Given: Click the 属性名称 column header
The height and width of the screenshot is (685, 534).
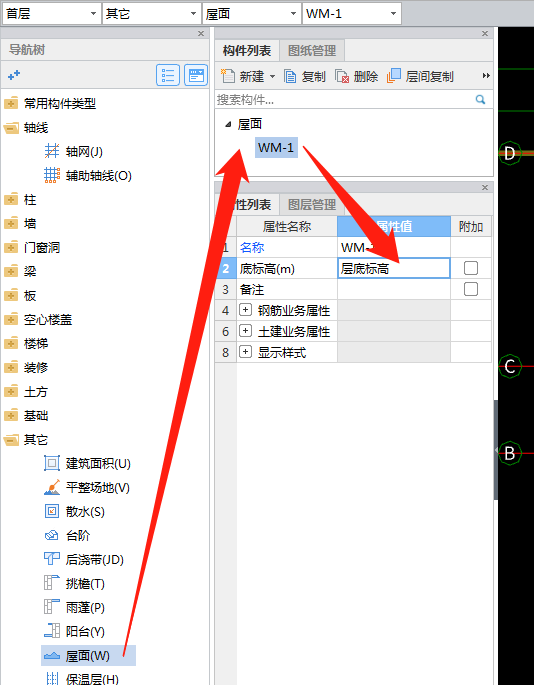Looking at the screenshot, I should [287, 226].
